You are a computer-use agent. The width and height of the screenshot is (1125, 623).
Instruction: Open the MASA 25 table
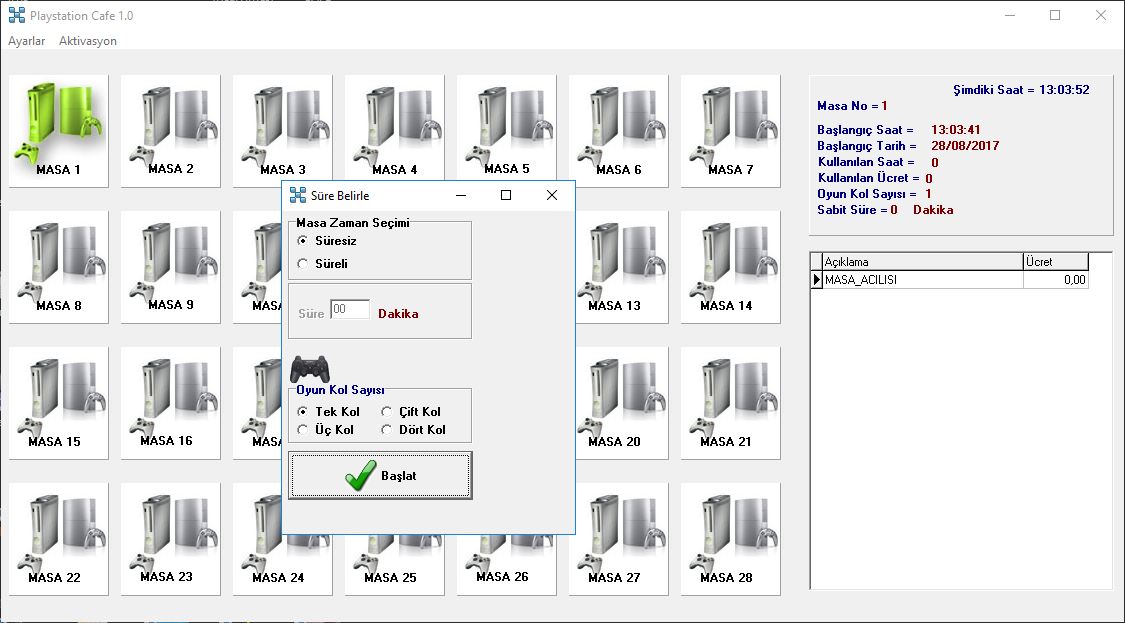click(x=395, y=565)
